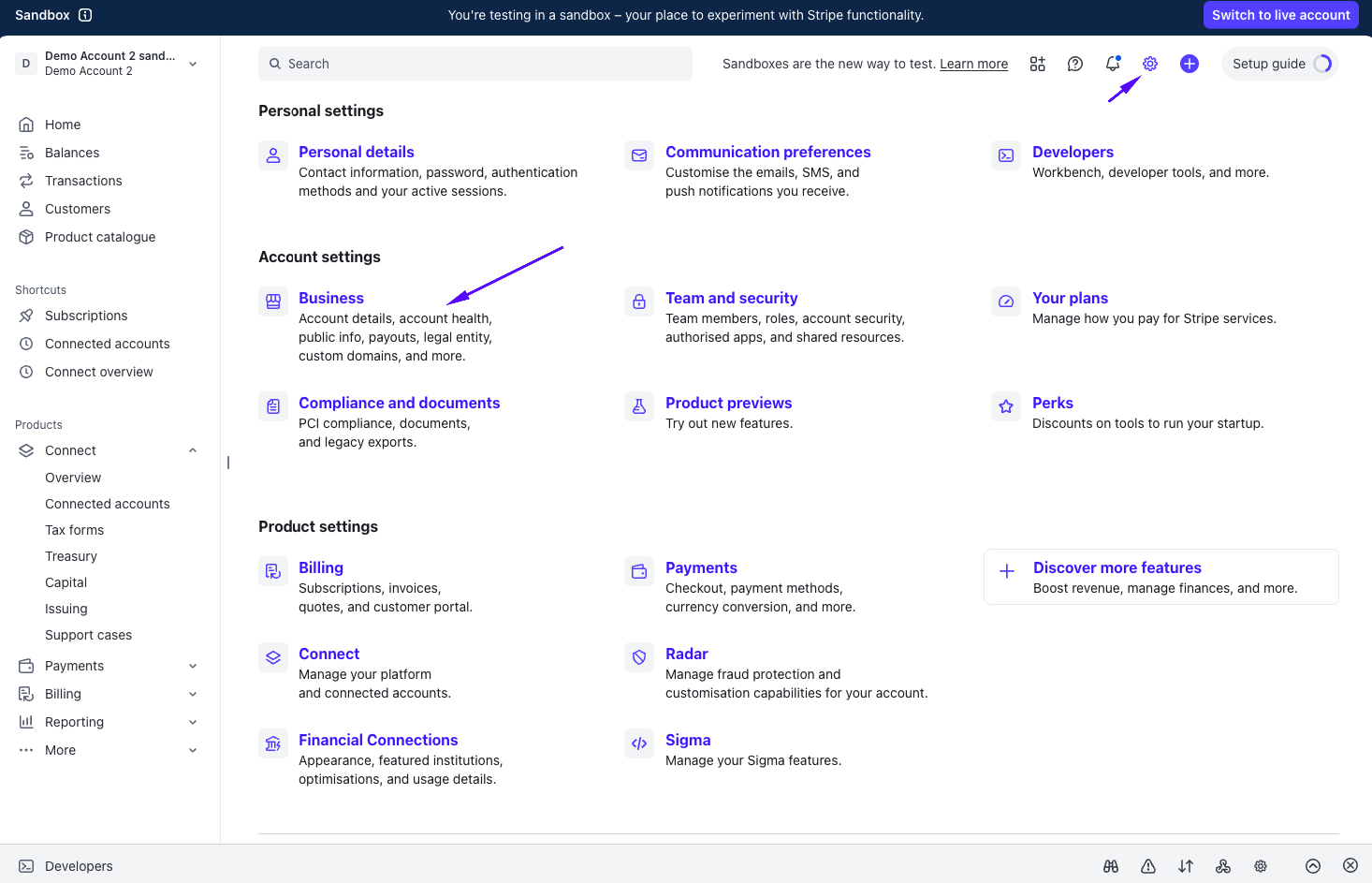Open the Workbench errors warning triangle
This screenshot has height=883, width=1372.
(x=1148, y=866)
